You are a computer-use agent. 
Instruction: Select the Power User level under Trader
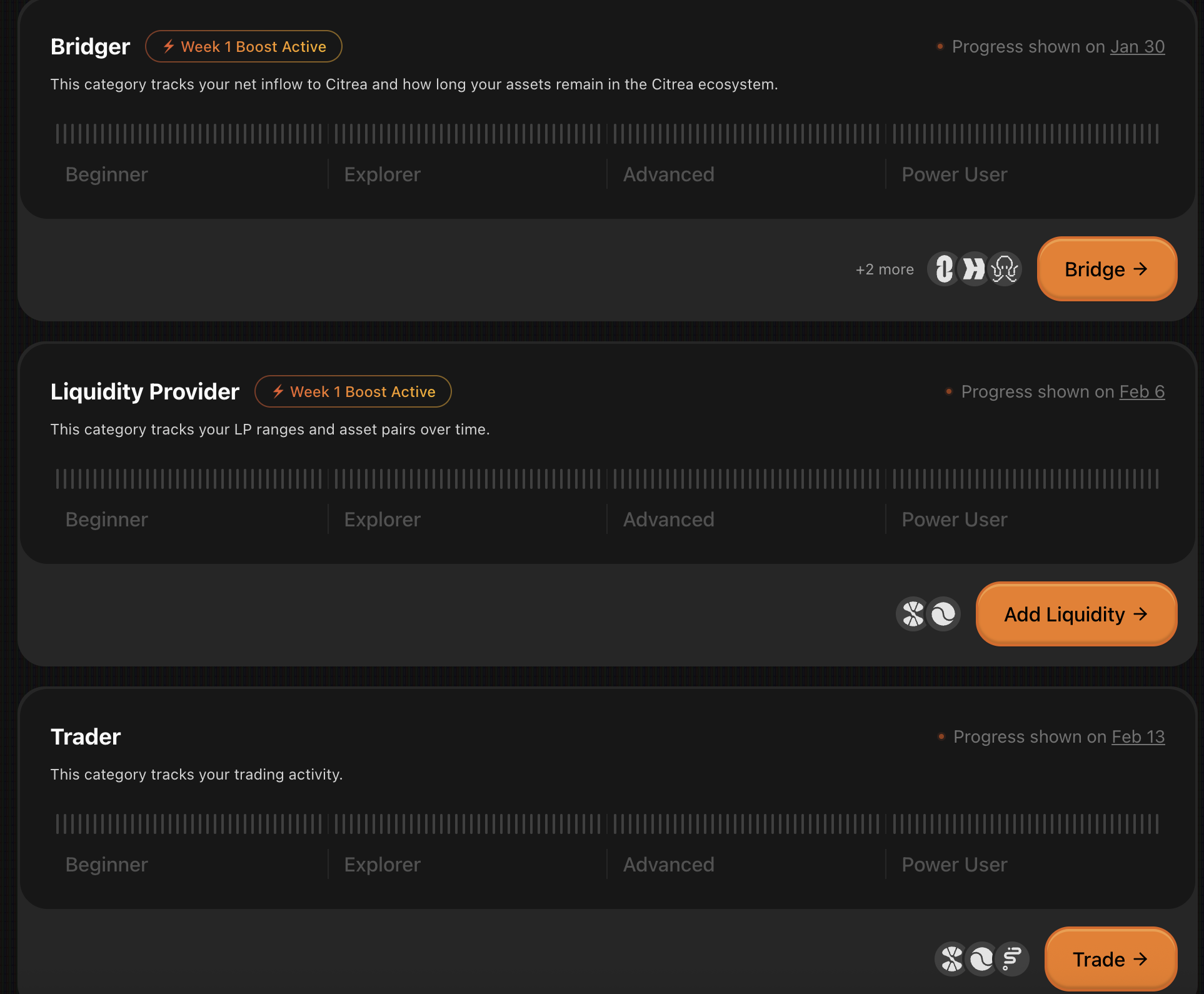[x=954, y=865]
